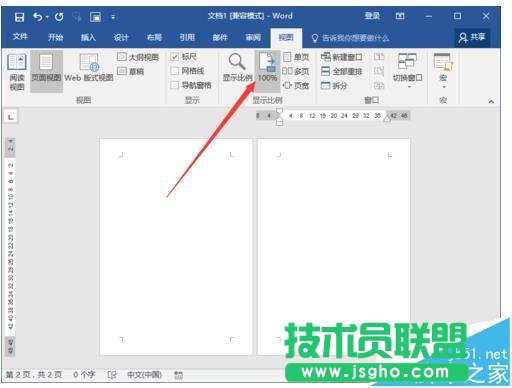Screen dimensions: 512x388
Task: Open a 新建窗口 new window
Action: tap(341, 57)
